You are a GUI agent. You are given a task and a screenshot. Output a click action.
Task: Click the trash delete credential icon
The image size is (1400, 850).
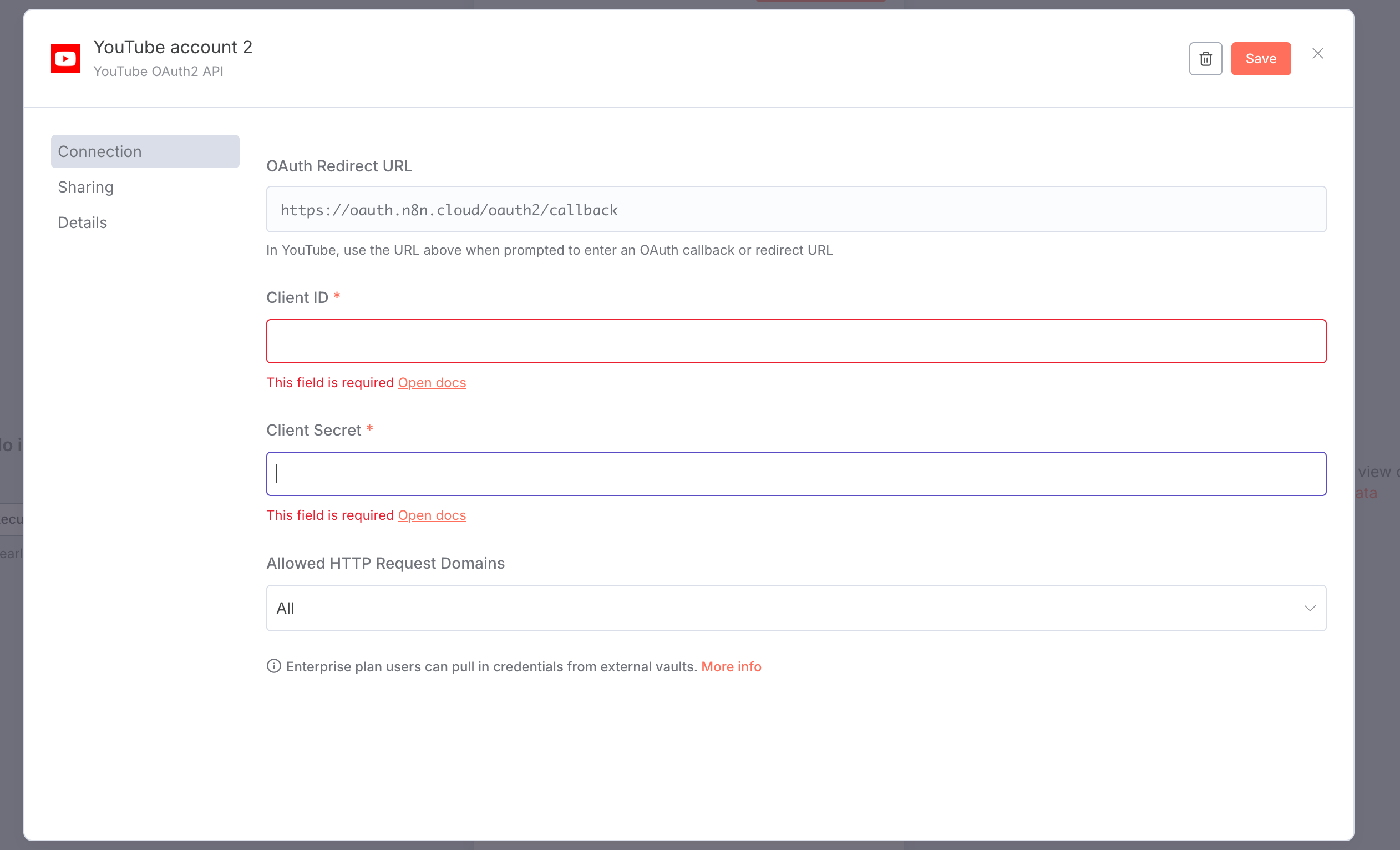coord(1205,58)
